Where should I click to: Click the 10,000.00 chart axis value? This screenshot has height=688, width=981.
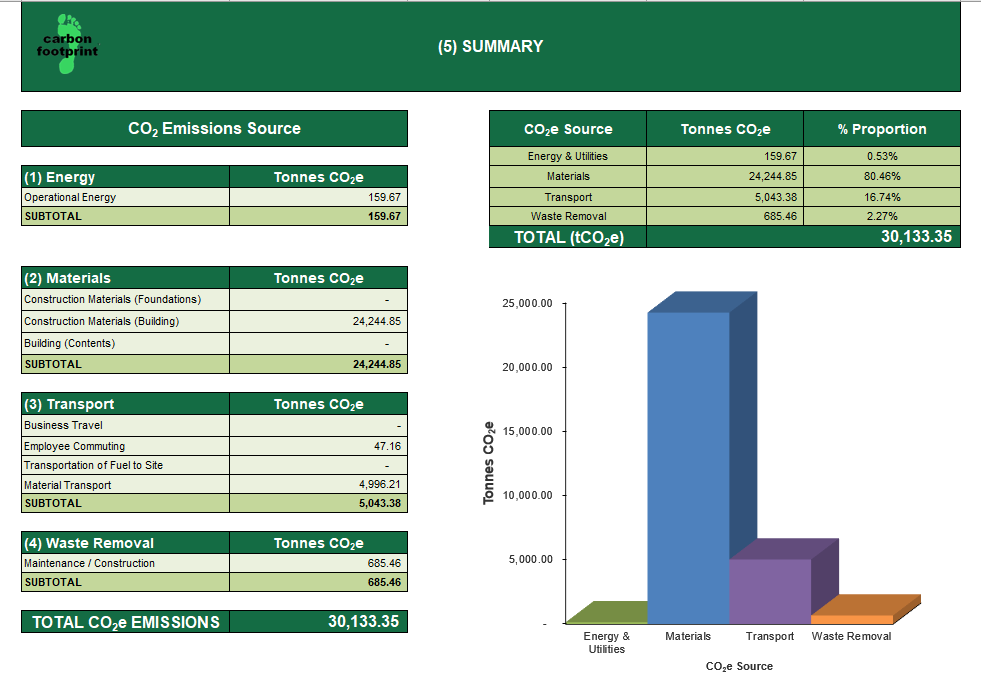click(x=527, y=495)
